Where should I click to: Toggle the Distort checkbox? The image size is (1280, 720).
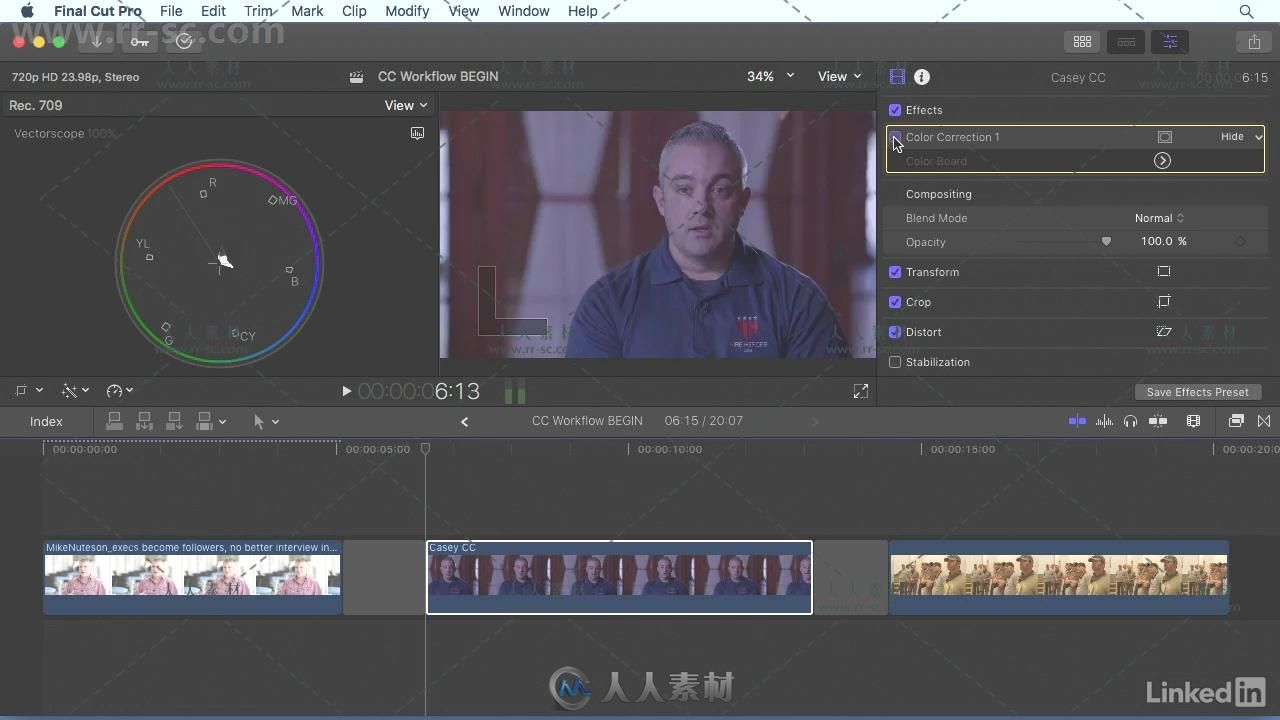pyautogui.click(x=895, y=332)
